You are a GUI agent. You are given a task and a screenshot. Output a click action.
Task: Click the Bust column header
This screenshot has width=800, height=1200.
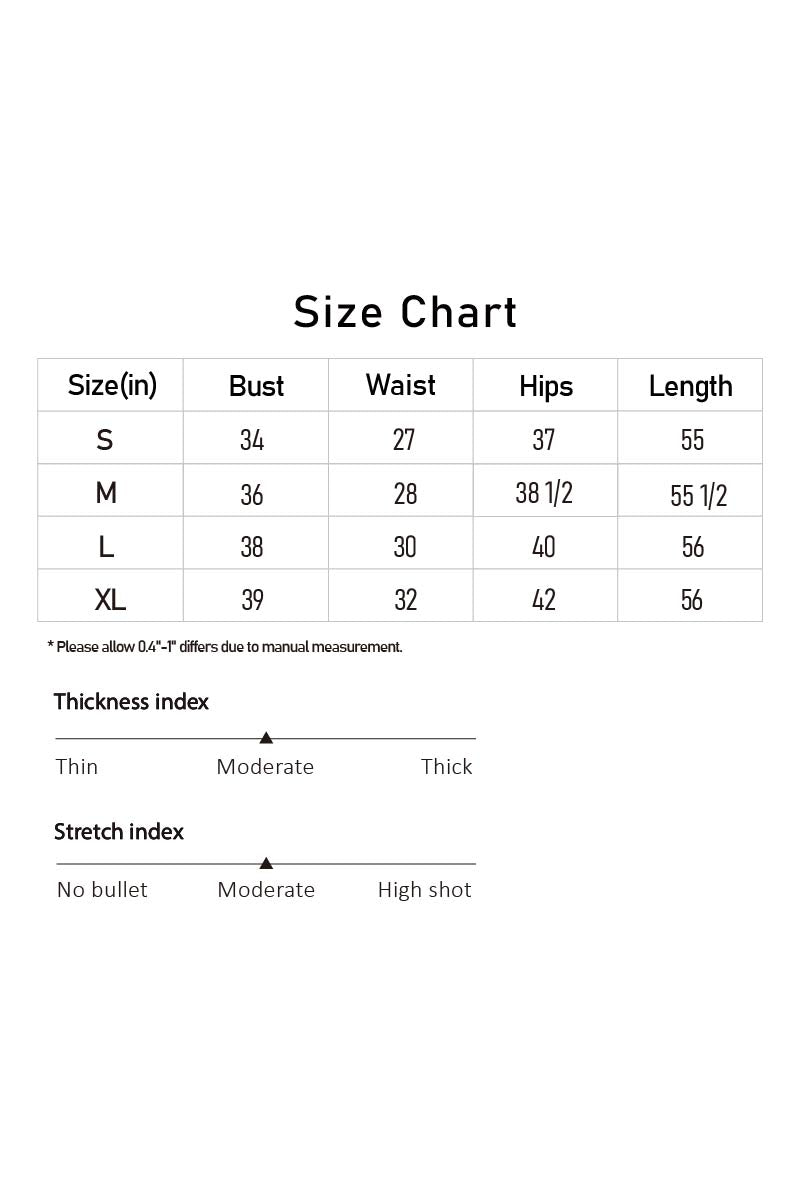pos(257,386)
